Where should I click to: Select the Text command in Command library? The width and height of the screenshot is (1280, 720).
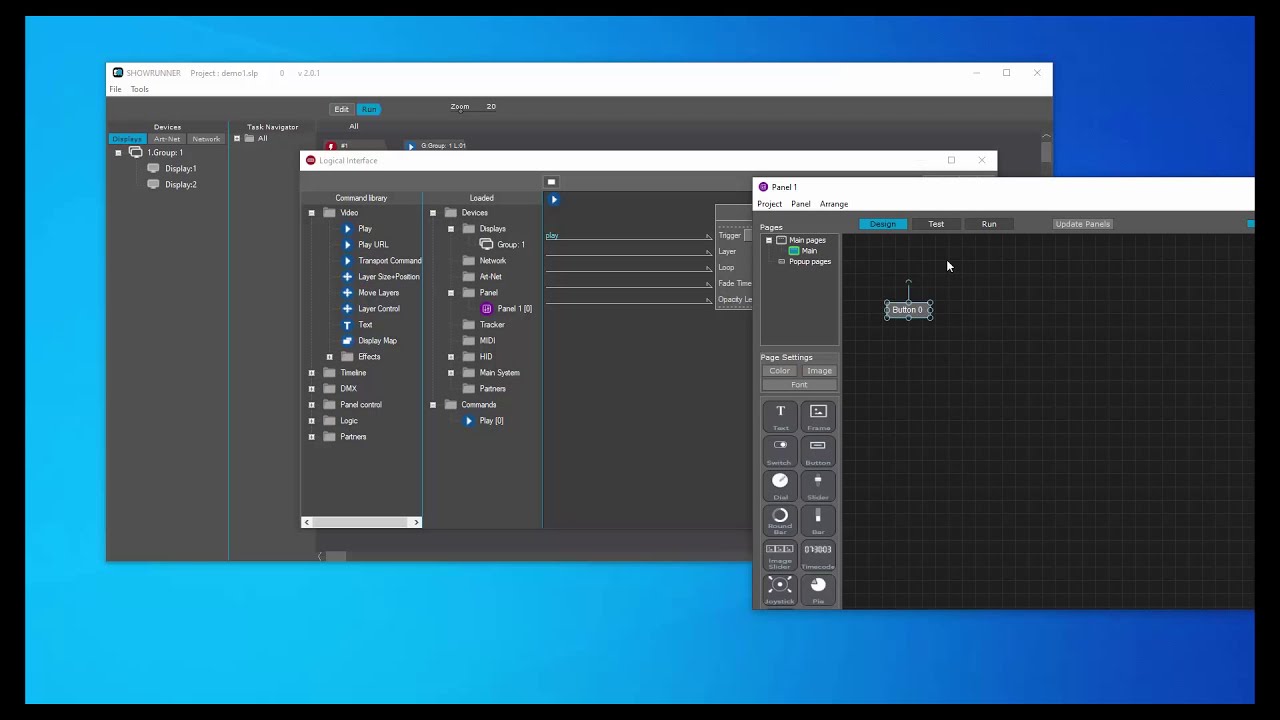pos(357,325)
